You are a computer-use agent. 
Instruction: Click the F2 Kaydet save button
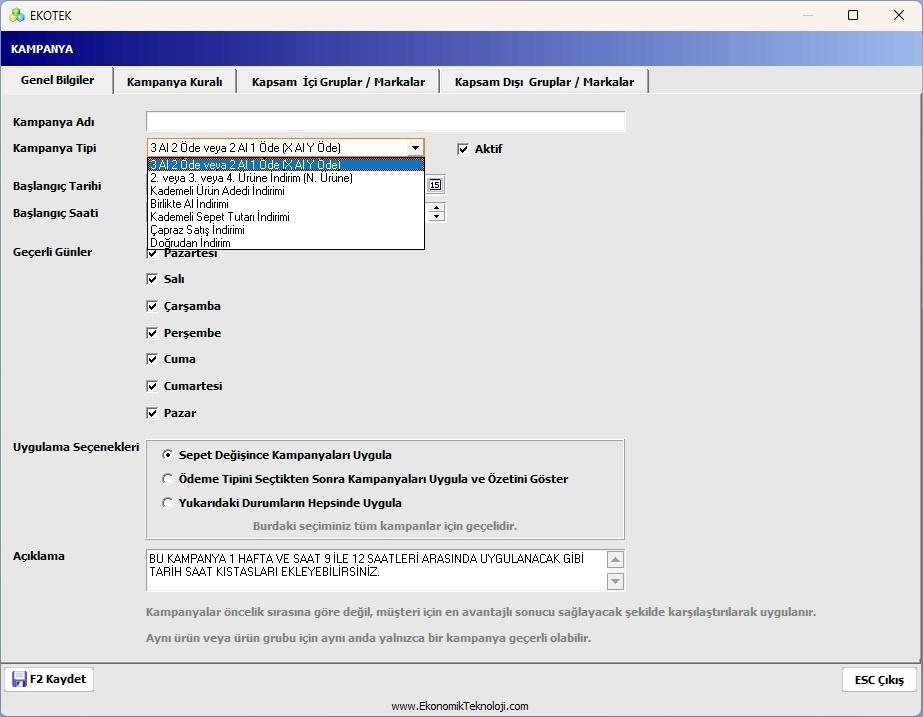(x=49, y=679)
